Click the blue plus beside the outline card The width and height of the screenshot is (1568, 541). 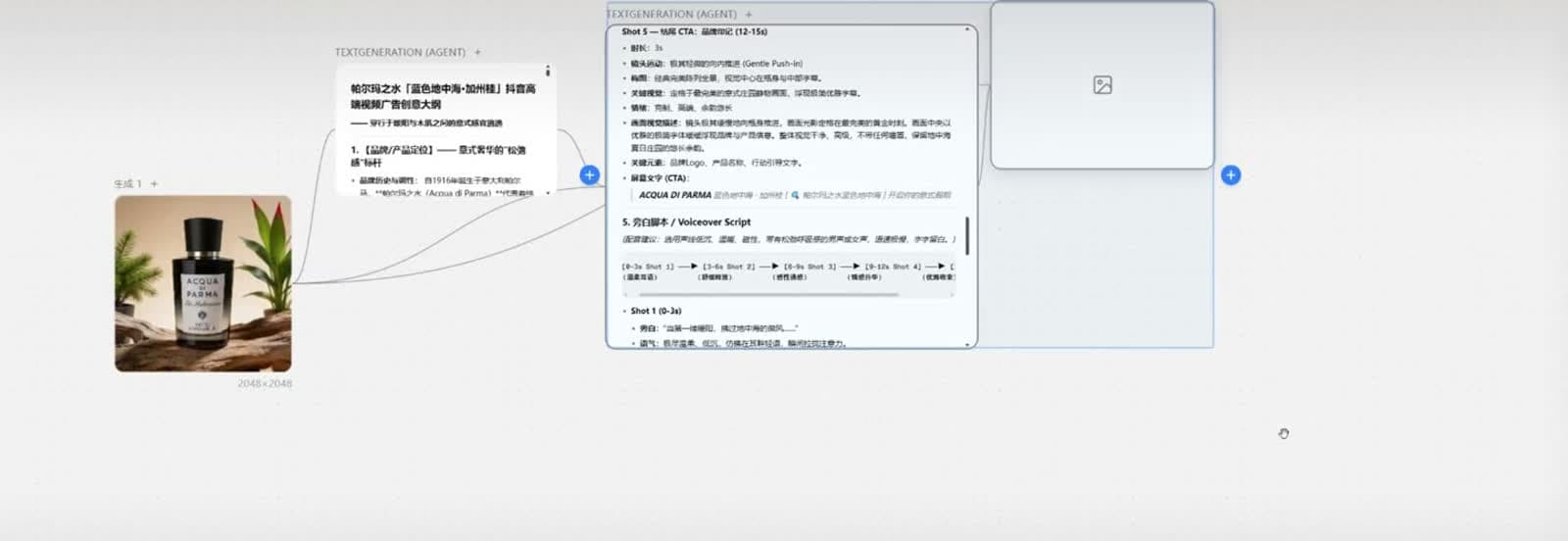point(589,174)
